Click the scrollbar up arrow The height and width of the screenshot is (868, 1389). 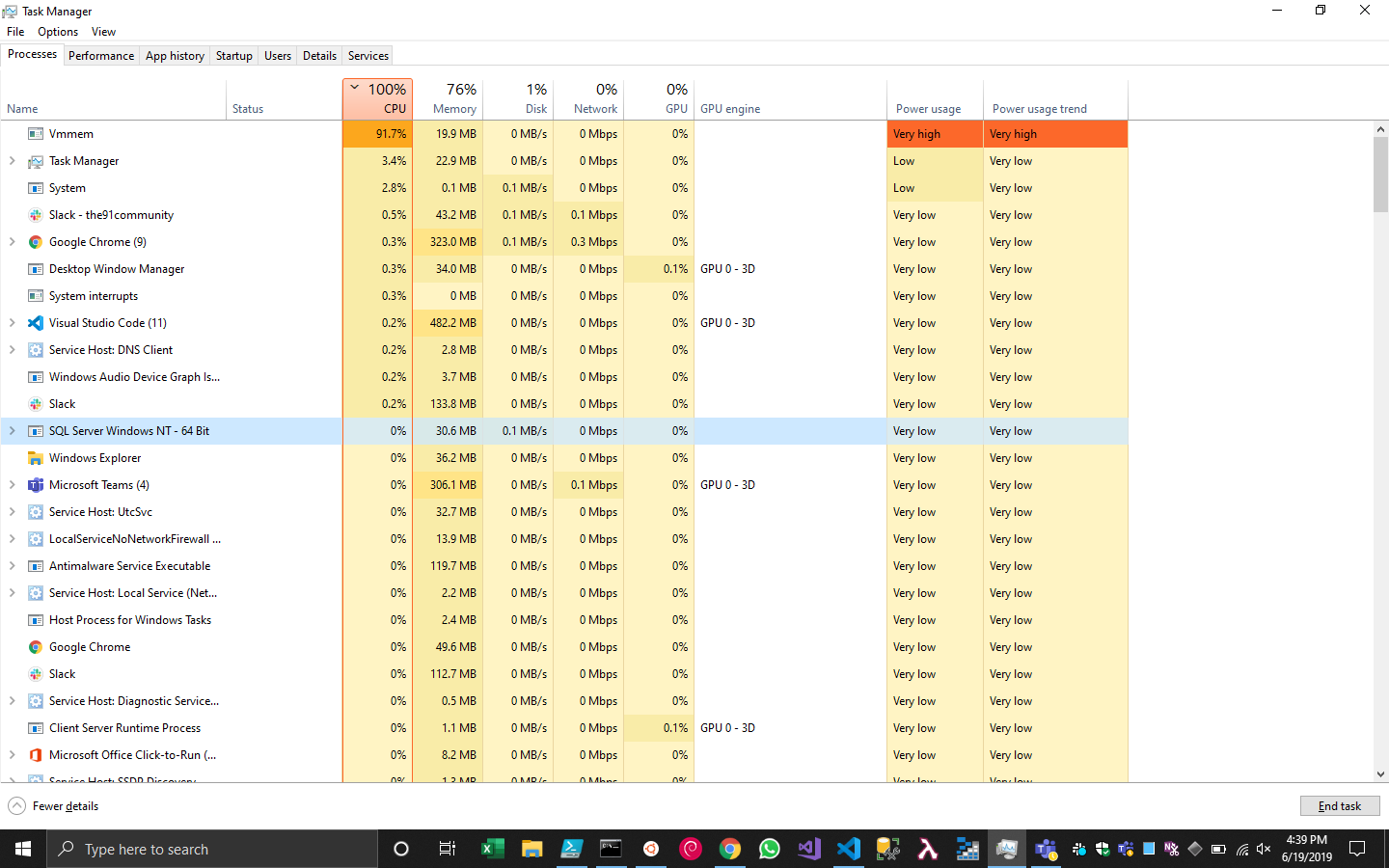1380,128
